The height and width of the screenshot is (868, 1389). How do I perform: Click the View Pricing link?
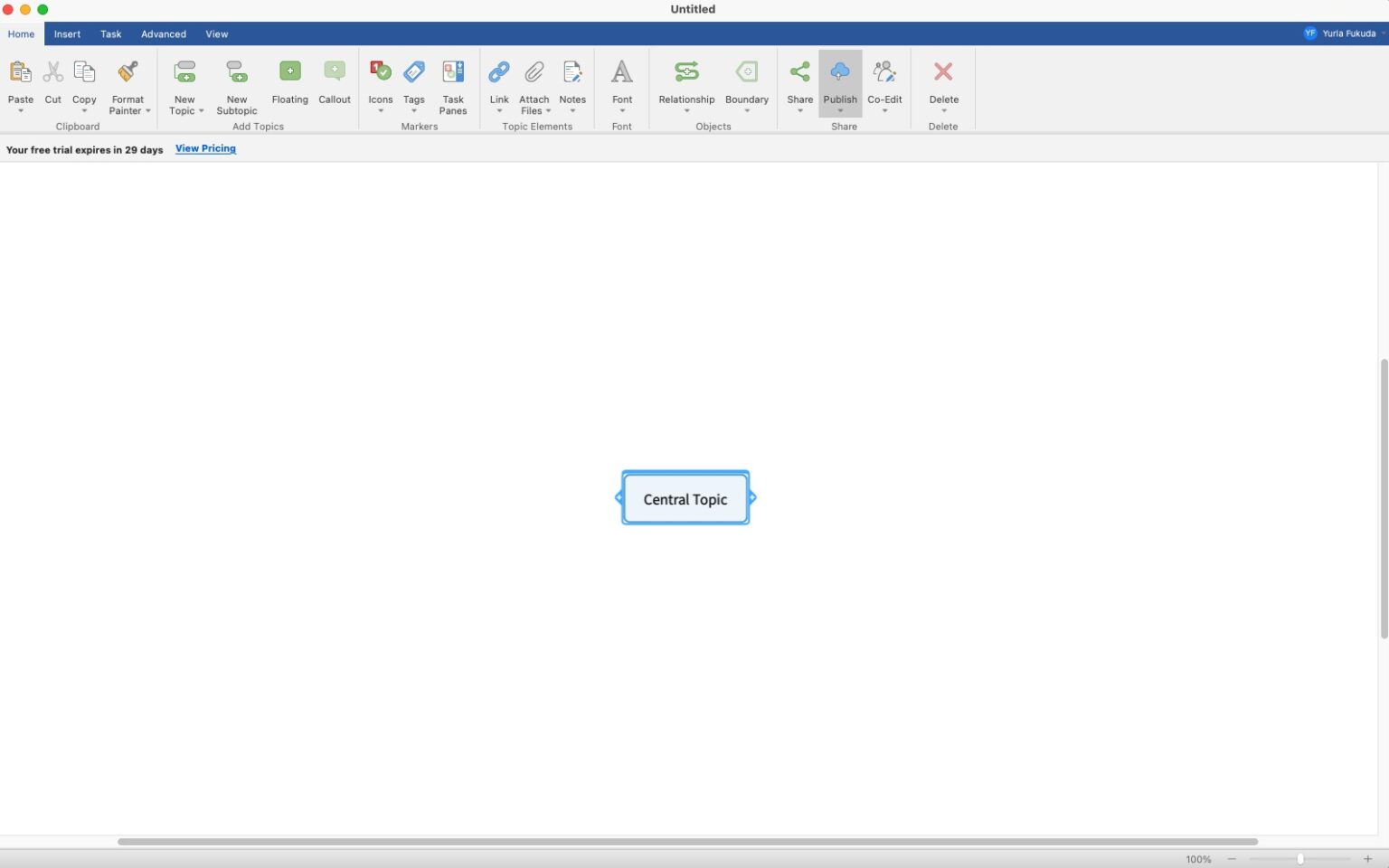point(205,148)
